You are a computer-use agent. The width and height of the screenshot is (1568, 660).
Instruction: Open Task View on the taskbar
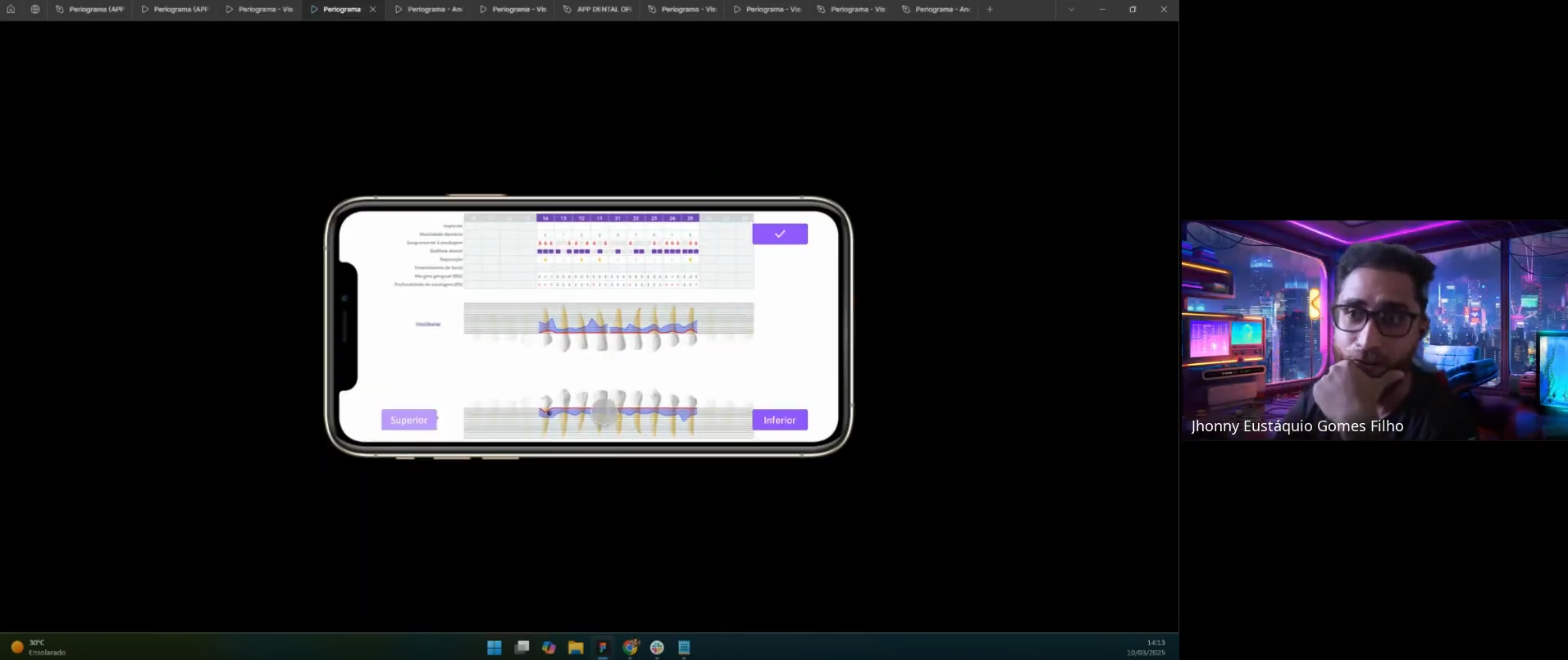point(522,648)
